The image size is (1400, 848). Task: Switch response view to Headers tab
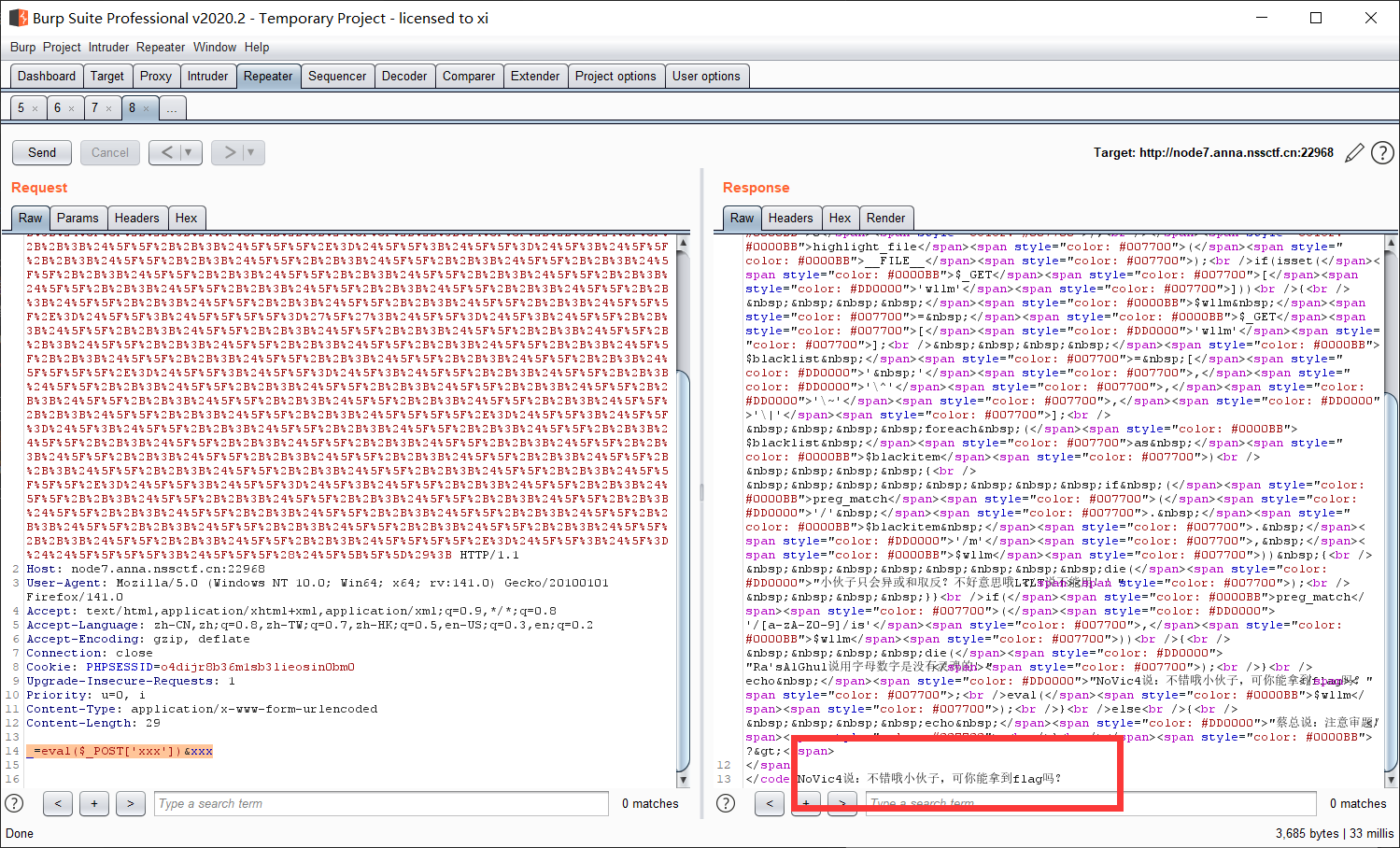[x=791, y=218]
